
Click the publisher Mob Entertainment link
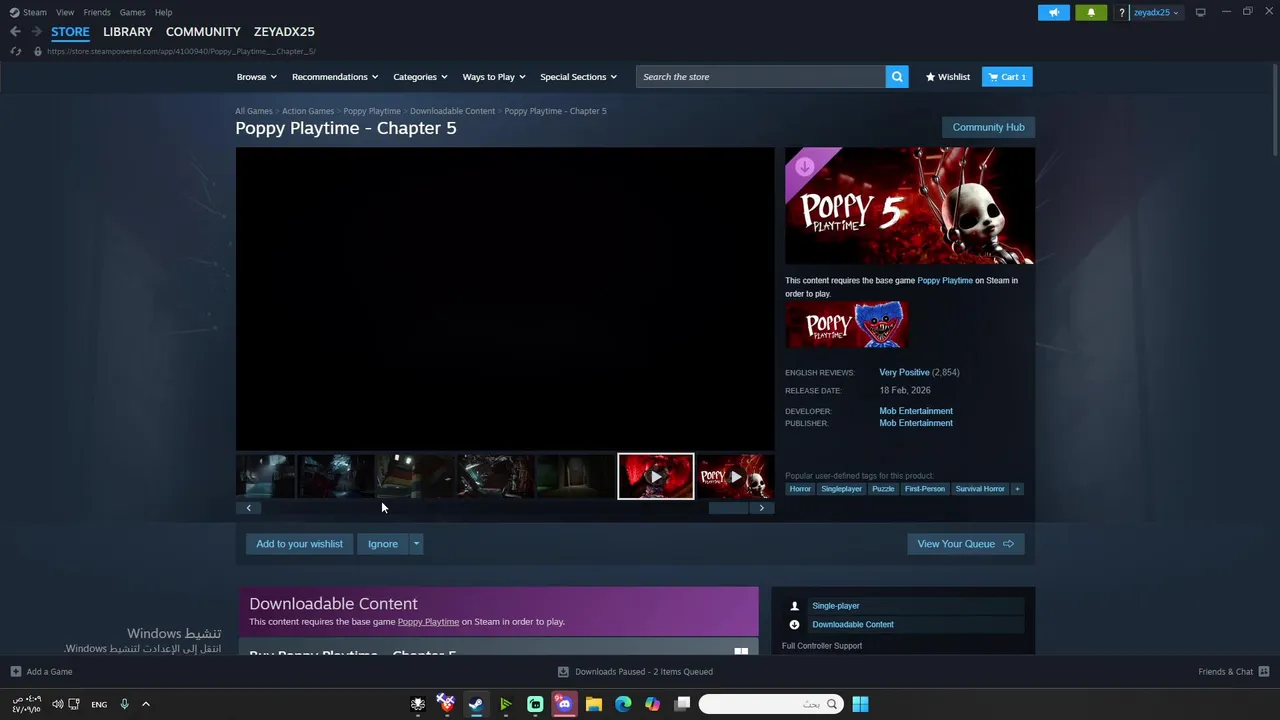pos(916,423)
